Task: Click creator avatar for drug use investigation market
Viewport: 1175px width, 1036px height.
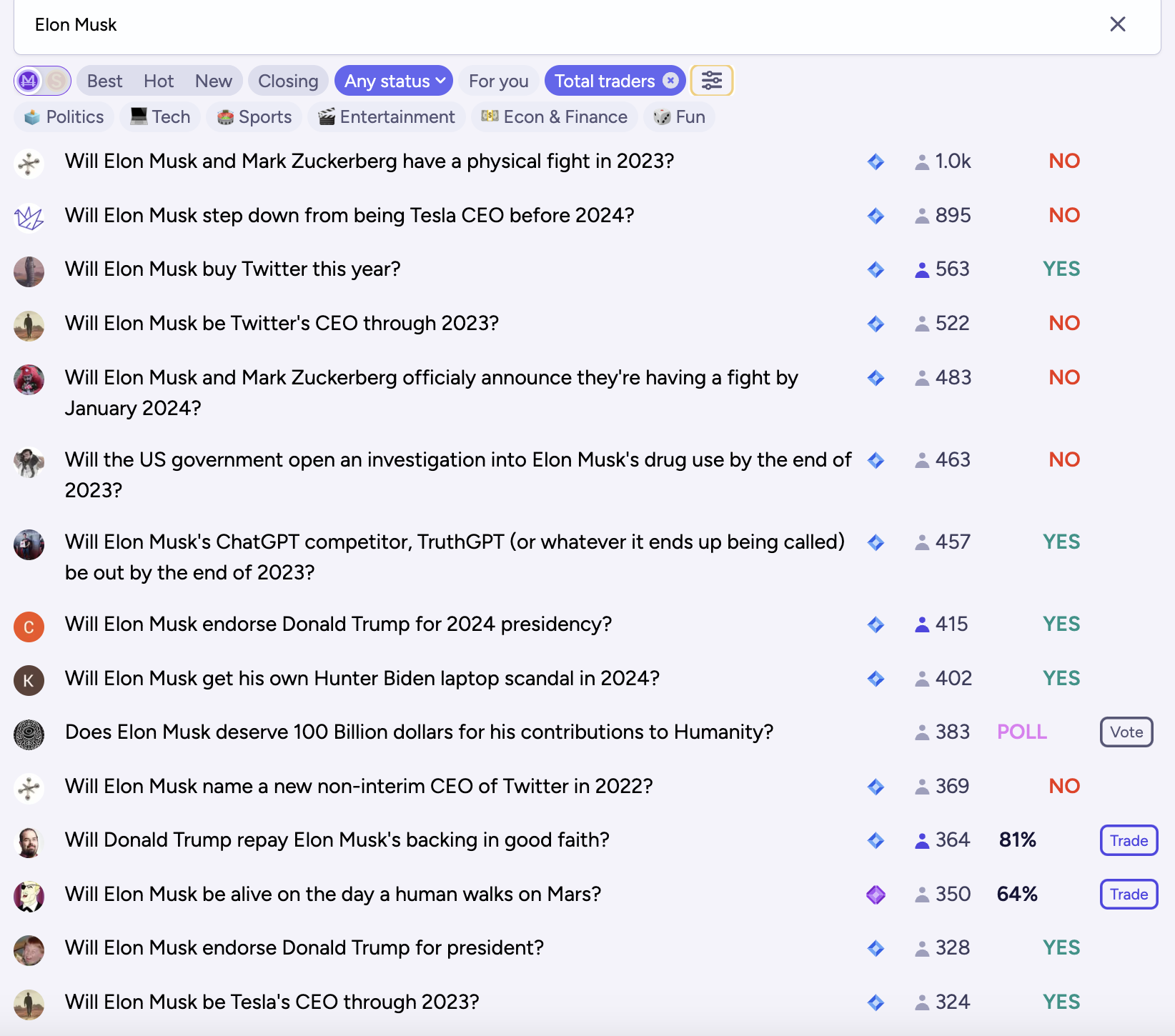Action: click(29, 462)
